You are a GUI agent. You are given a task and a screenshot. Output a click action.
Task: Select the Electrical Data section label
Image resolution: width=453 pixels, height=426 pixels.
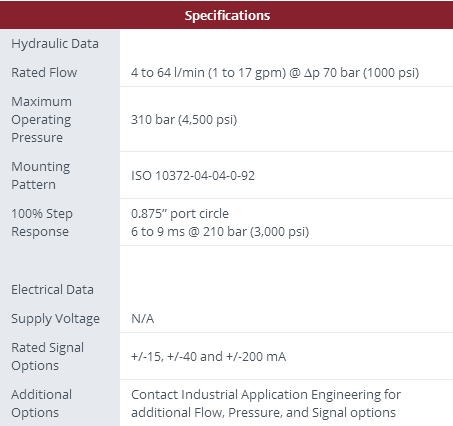tap(52, 290)
